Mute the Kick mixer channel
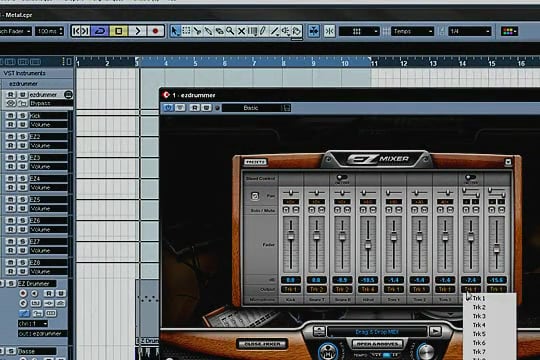This screenshot has width=540, height=360. point(296,210)
